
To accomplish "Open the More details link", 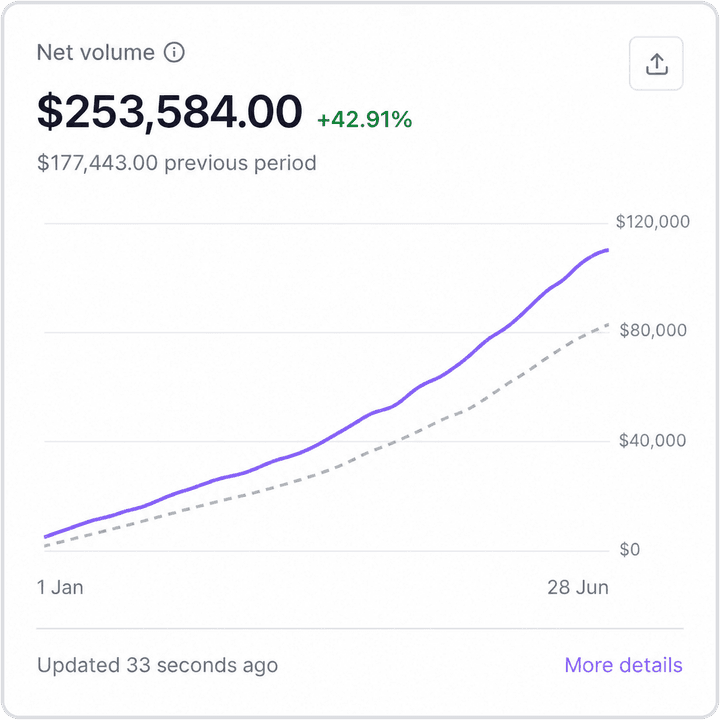I will click(623, 665).
